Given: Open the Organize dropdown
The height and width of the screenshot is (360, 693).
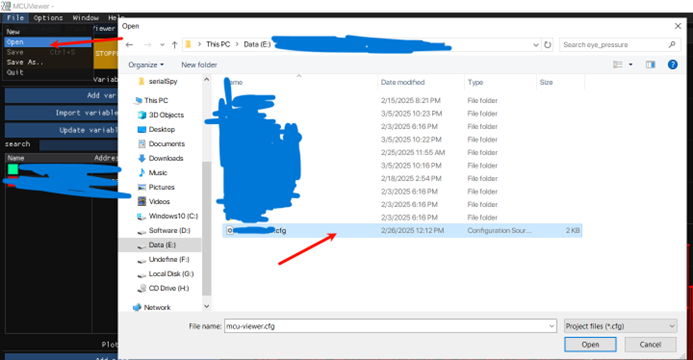Looking at the screenshot, I should (146, 64).
